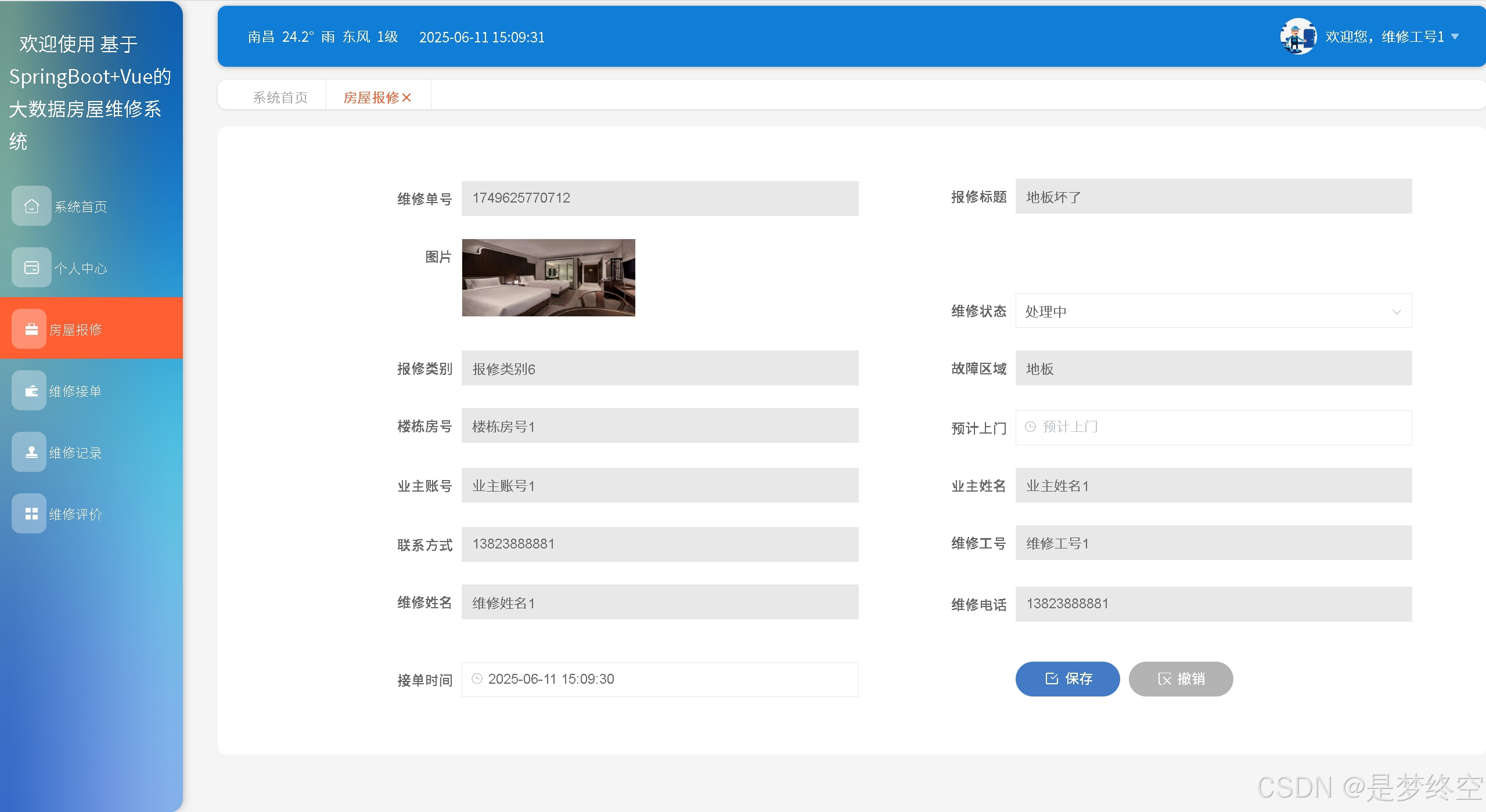Close the 房屋报修 tab with X
The height and width of the screenshot is (812, 1486).
click(406, 98)
